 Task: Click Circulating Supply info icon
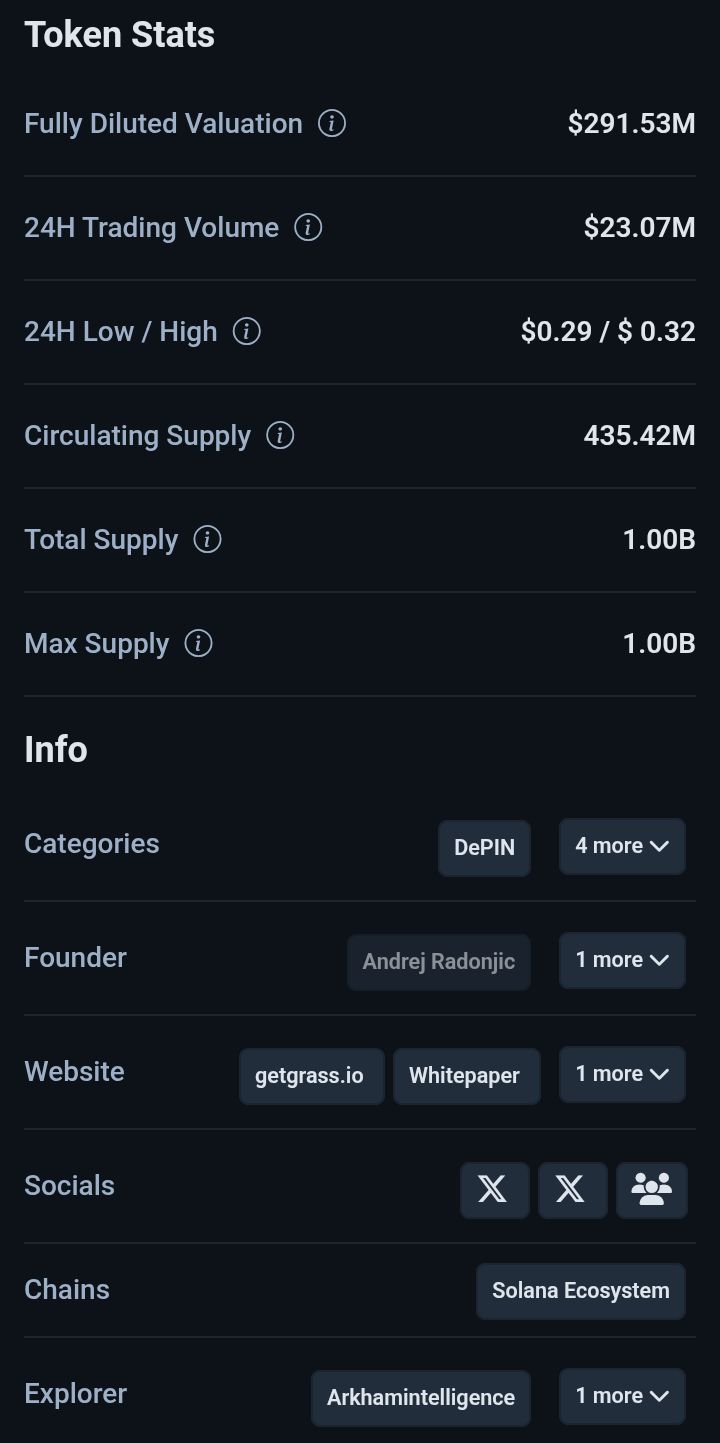click(280, 436)
